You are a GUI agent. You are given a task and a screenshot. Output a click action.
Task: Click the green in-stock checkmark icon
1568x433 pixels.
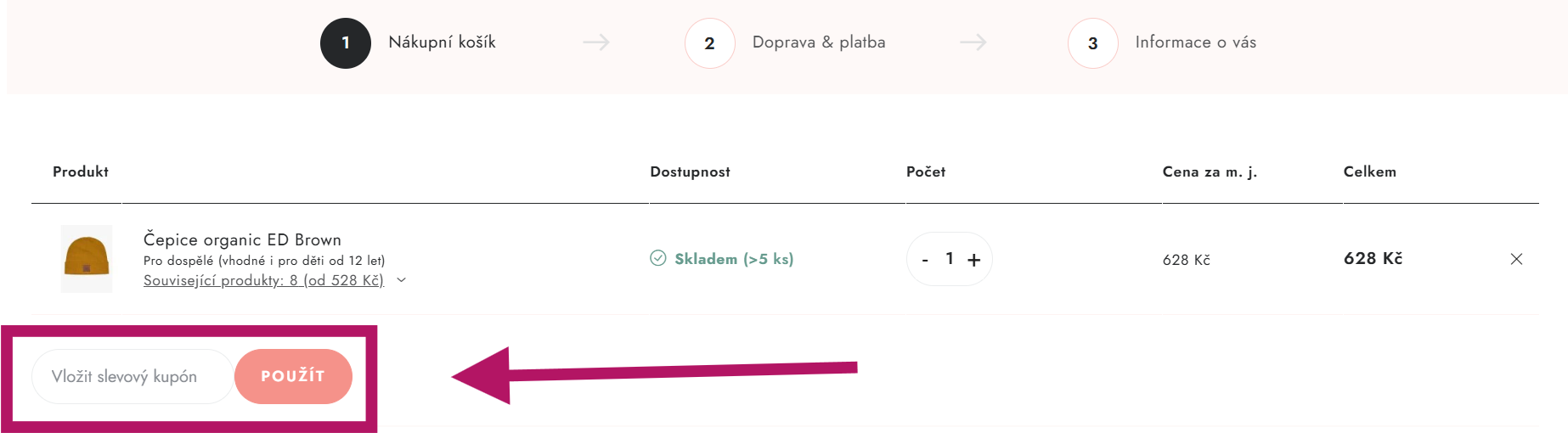tap(658, 258)
